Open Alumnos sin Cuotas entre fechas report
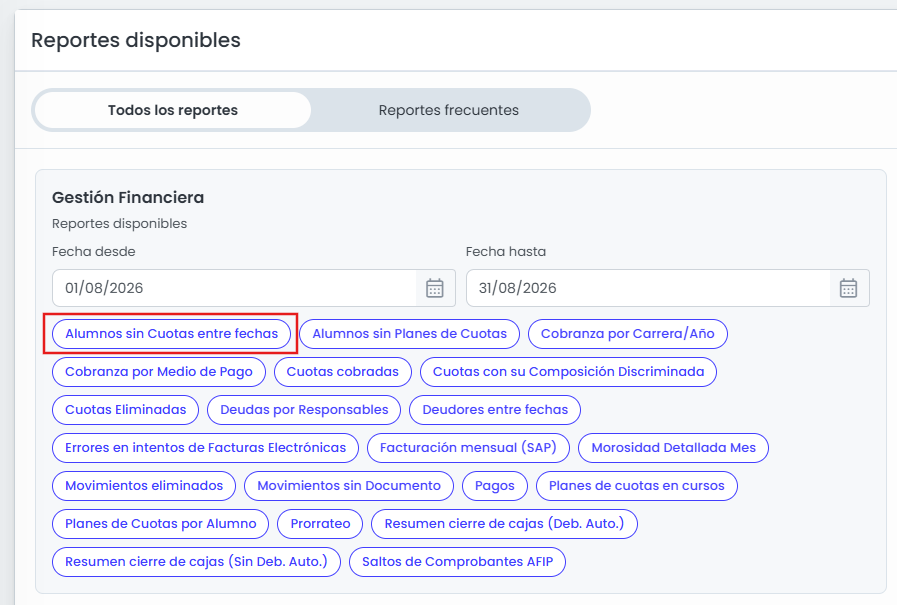897x605 pixels. pos(172,334)
